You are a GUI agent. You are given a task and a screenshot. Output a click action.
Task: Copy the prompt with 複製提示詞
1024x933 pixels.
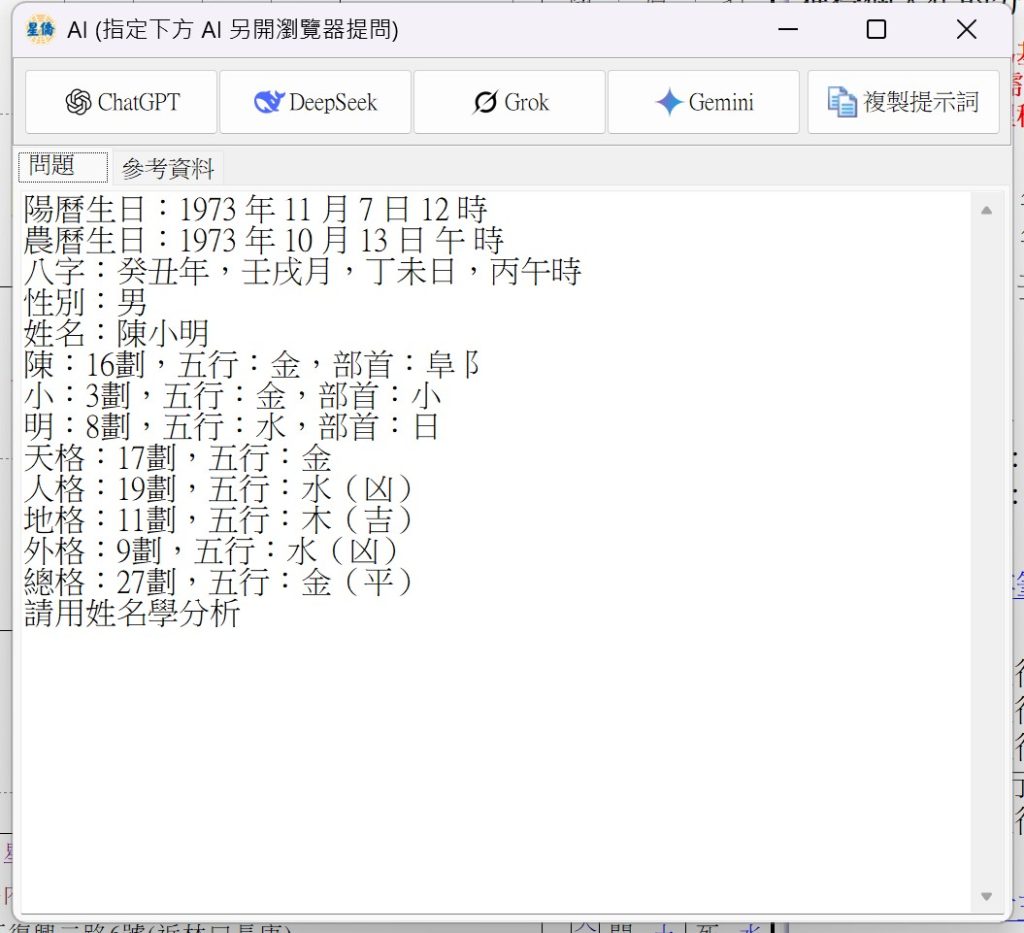(x=903, y=102)
